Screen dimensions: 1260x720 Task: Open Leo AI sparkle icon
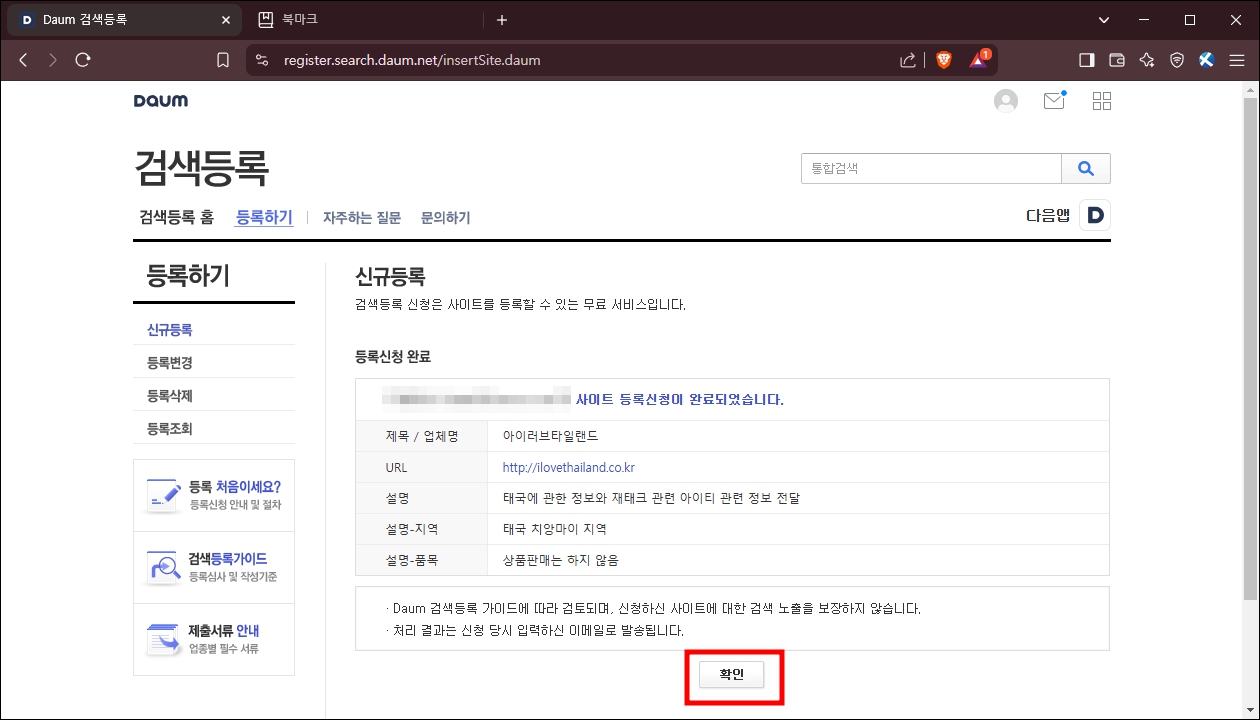pyautogui.click(x=1147, y=60)
